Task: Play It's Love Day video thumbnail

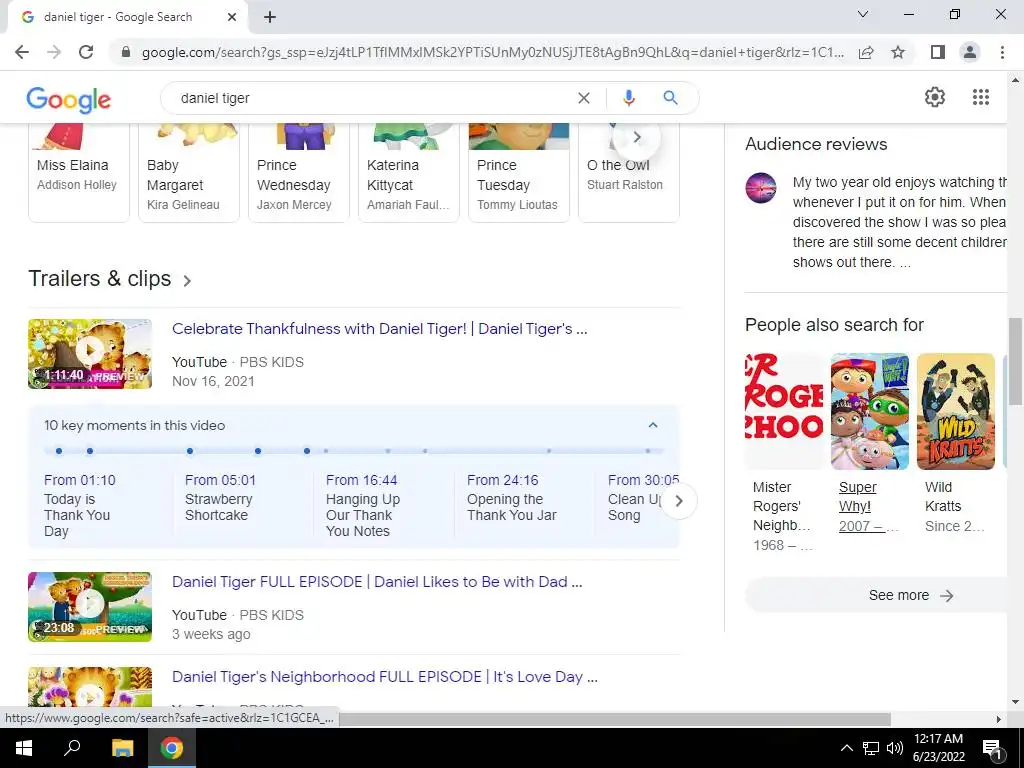Action: coord(90,687)
